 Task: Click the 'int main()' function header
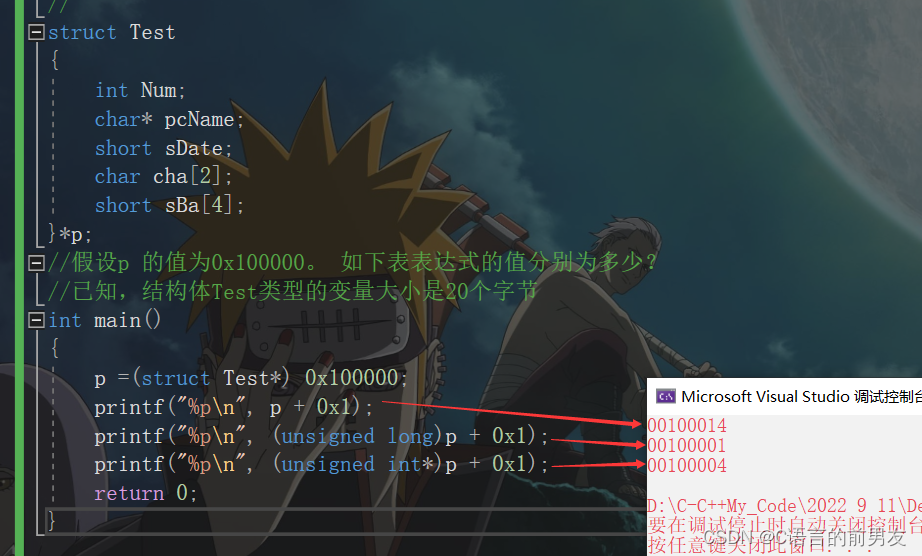[104, 320]
